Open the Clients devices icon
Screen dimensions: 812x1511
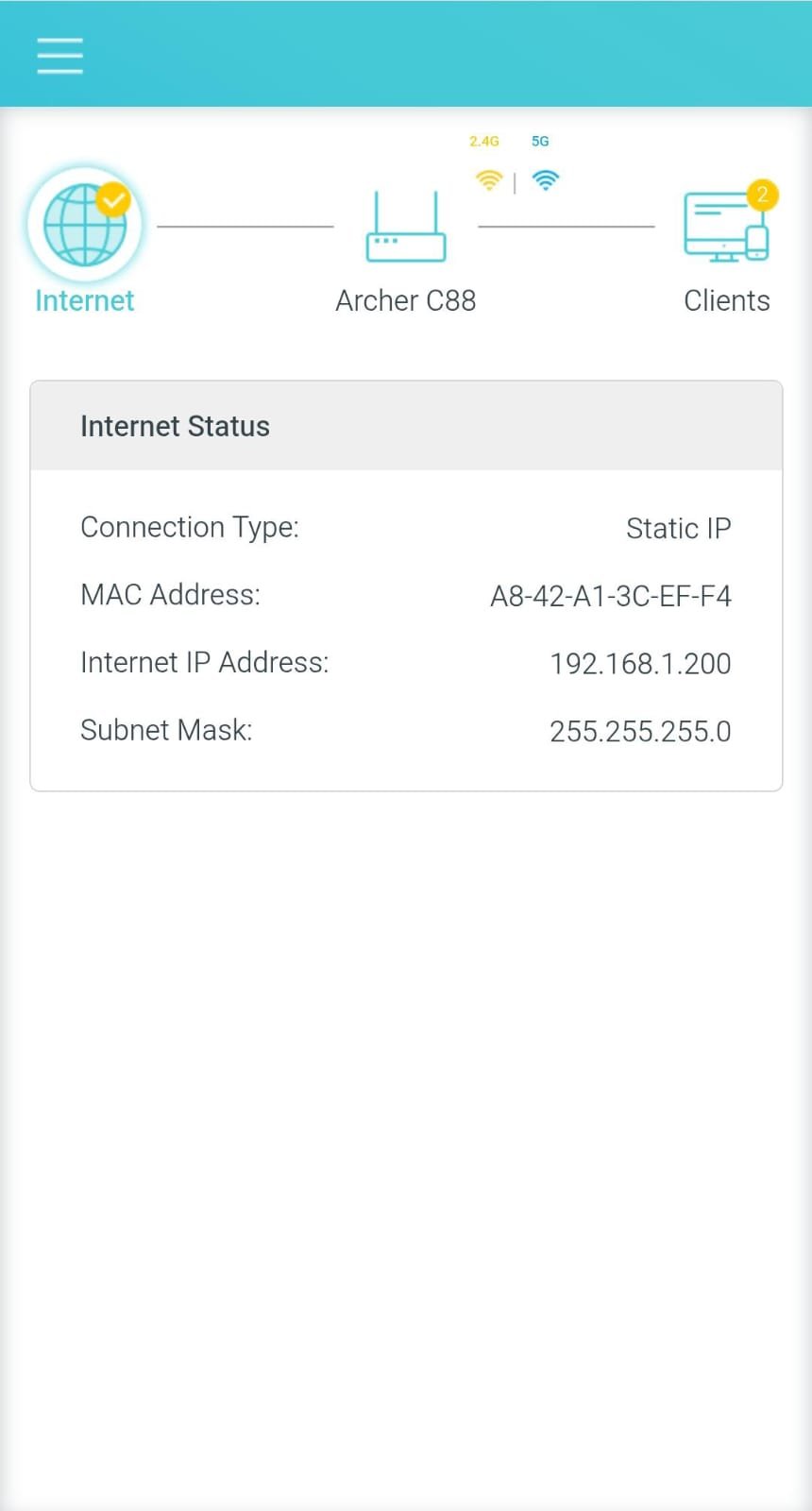(x=723, y=229)
